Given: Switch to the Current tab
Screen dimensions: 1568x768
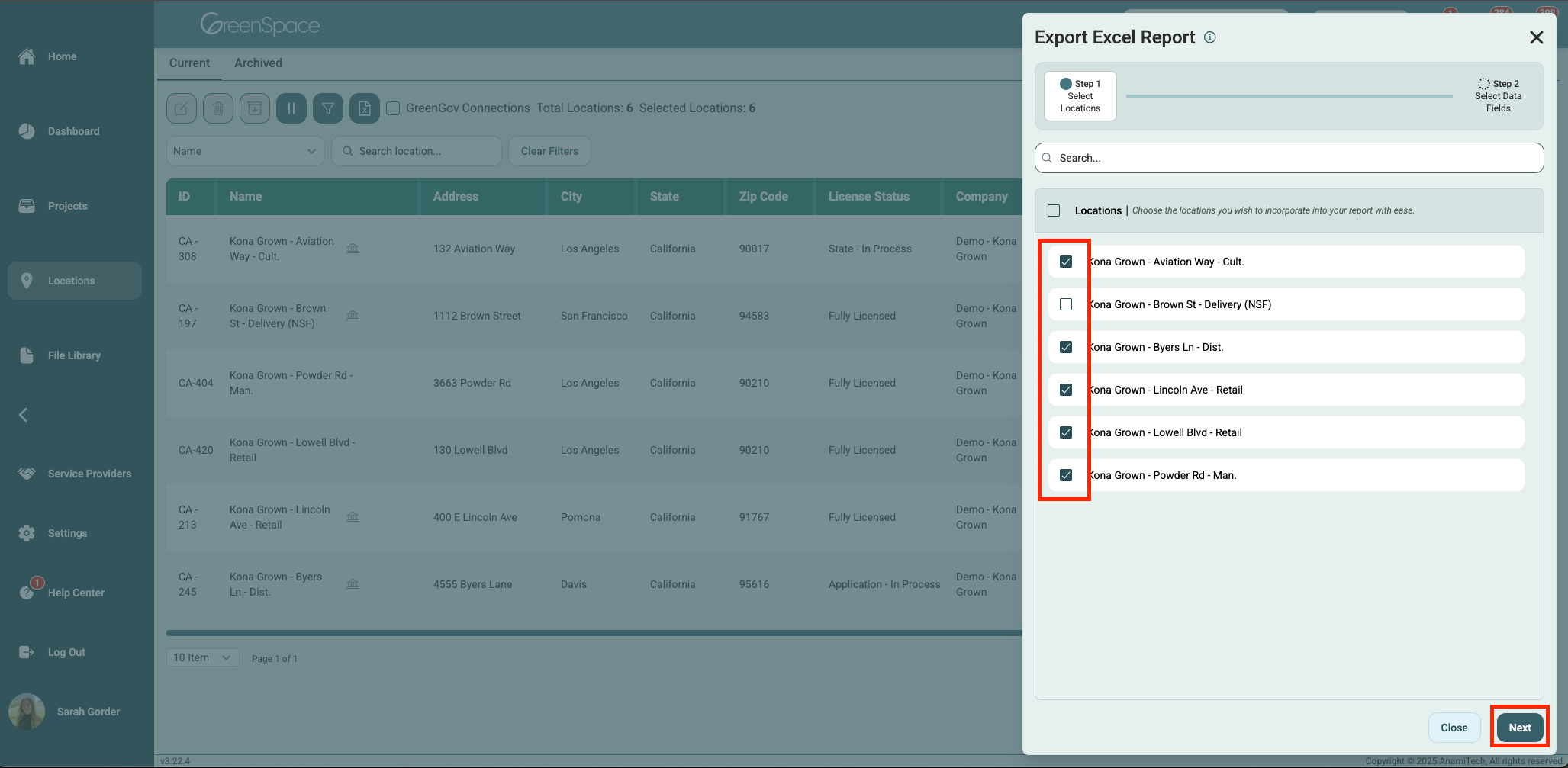Looking at the screenshot, I should point(189,63).
